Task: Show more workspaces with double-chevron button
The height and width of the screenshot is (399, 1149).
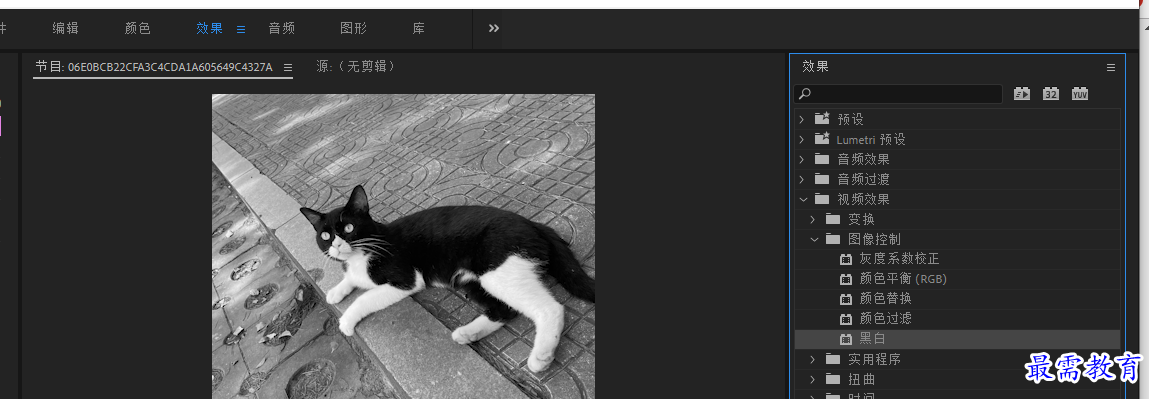Action: click(494, 29)
